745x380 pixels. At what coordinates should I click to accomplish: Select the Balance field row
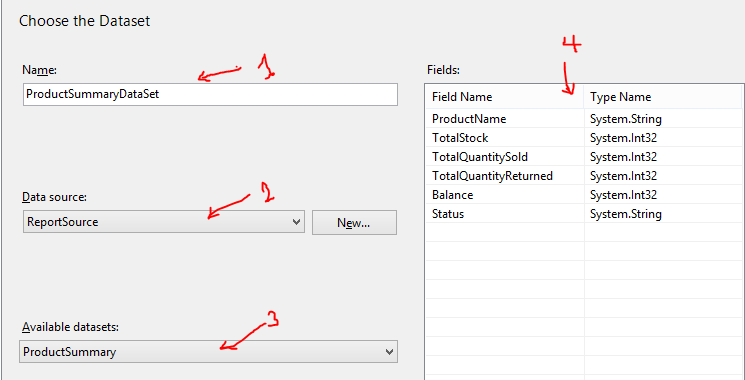tap(584, 195)
